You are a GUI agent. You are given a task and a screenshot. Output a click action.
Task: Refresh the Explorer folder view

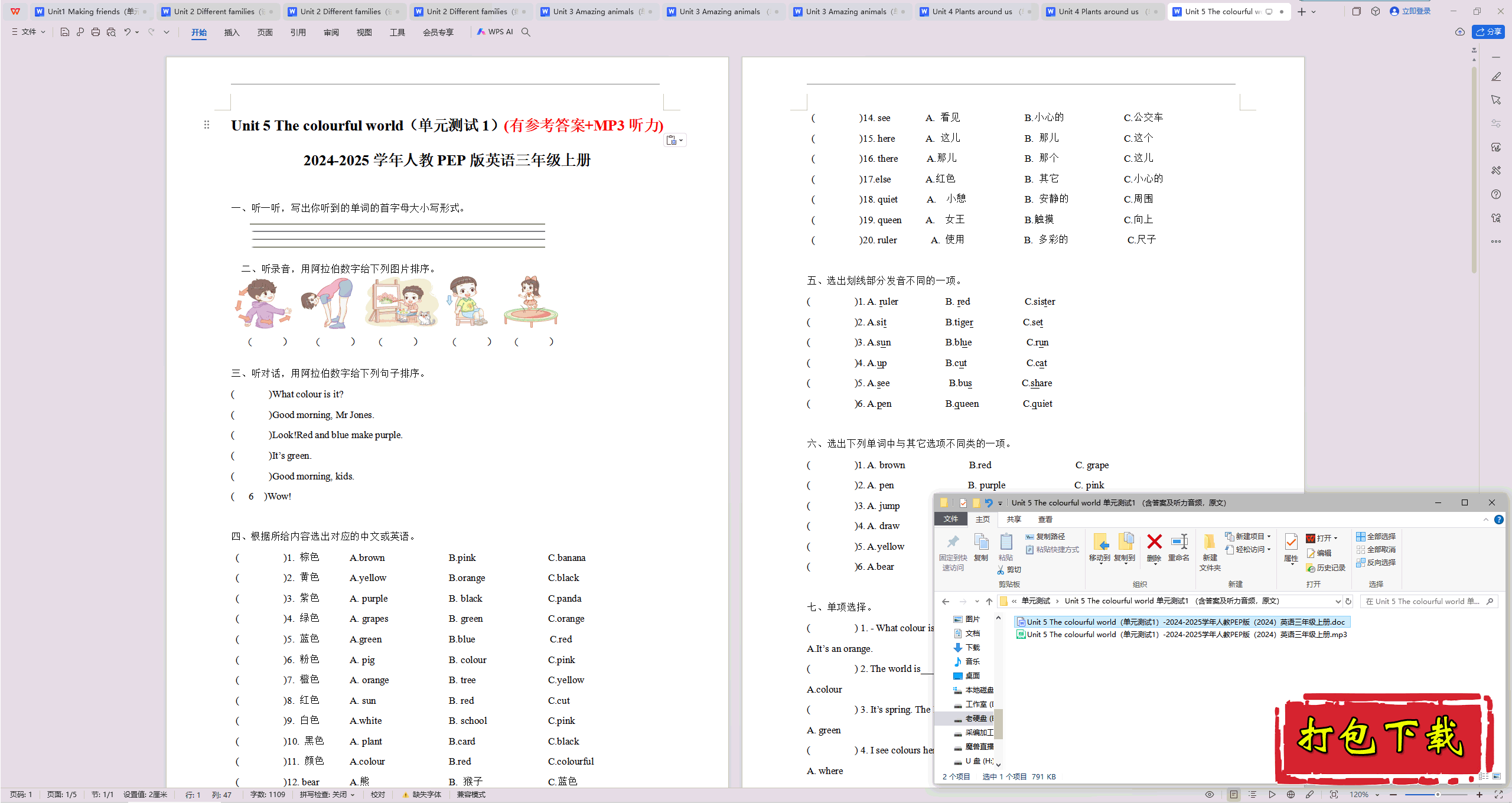pos(1348,601)
